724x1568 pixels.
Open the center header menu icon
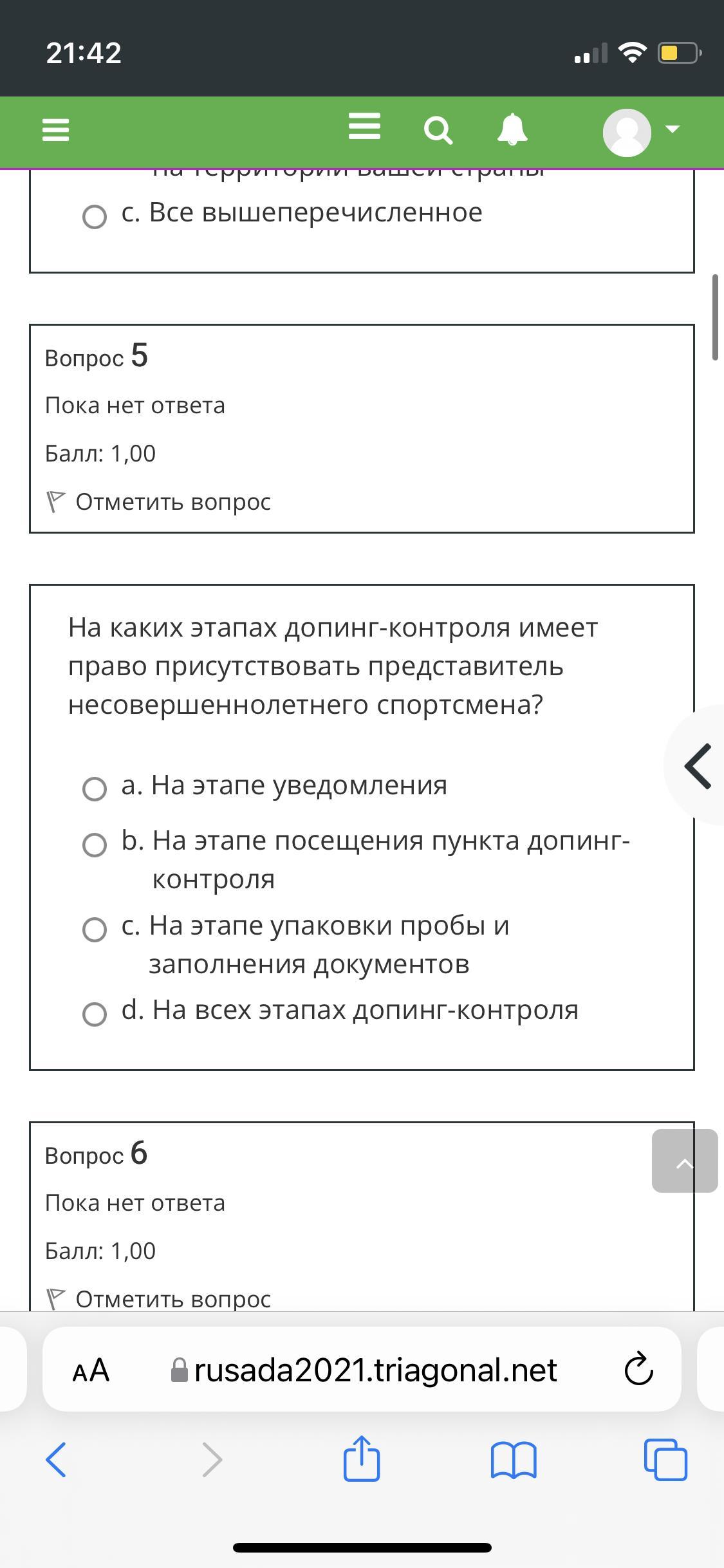click(x=364, y=126)
